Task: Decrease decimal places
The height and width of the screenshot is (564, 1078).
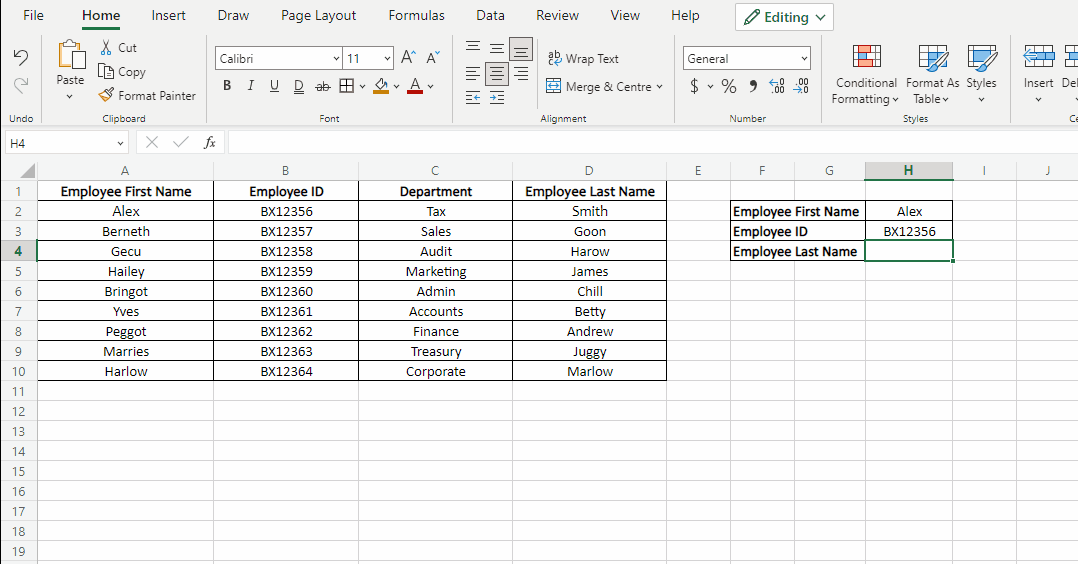Action: coord(801,86)
